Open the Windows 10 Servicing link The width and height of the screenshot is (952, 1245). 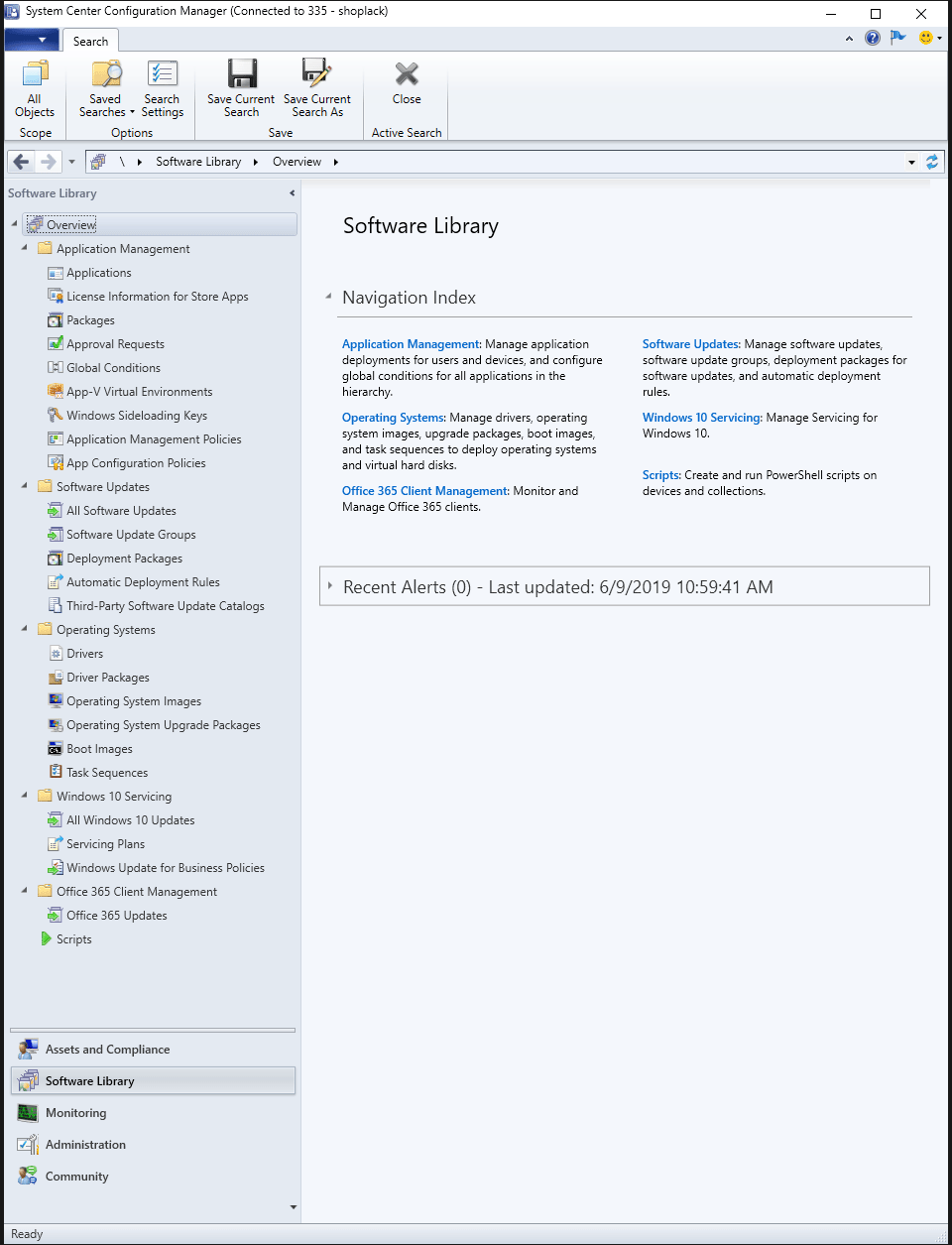(702, 418)
